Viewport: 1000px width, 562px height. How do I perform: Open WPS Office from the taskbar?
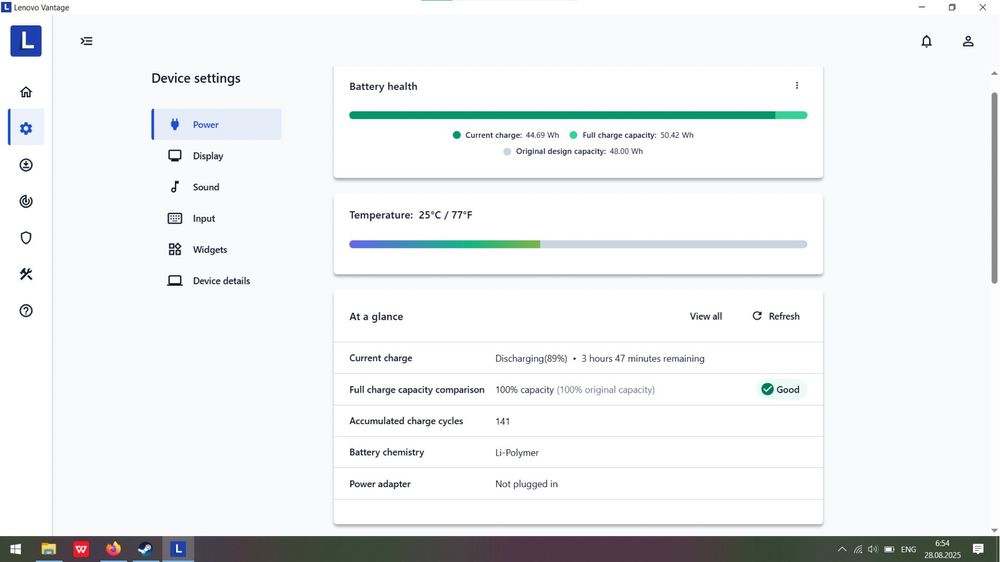[x=81, y=549]
